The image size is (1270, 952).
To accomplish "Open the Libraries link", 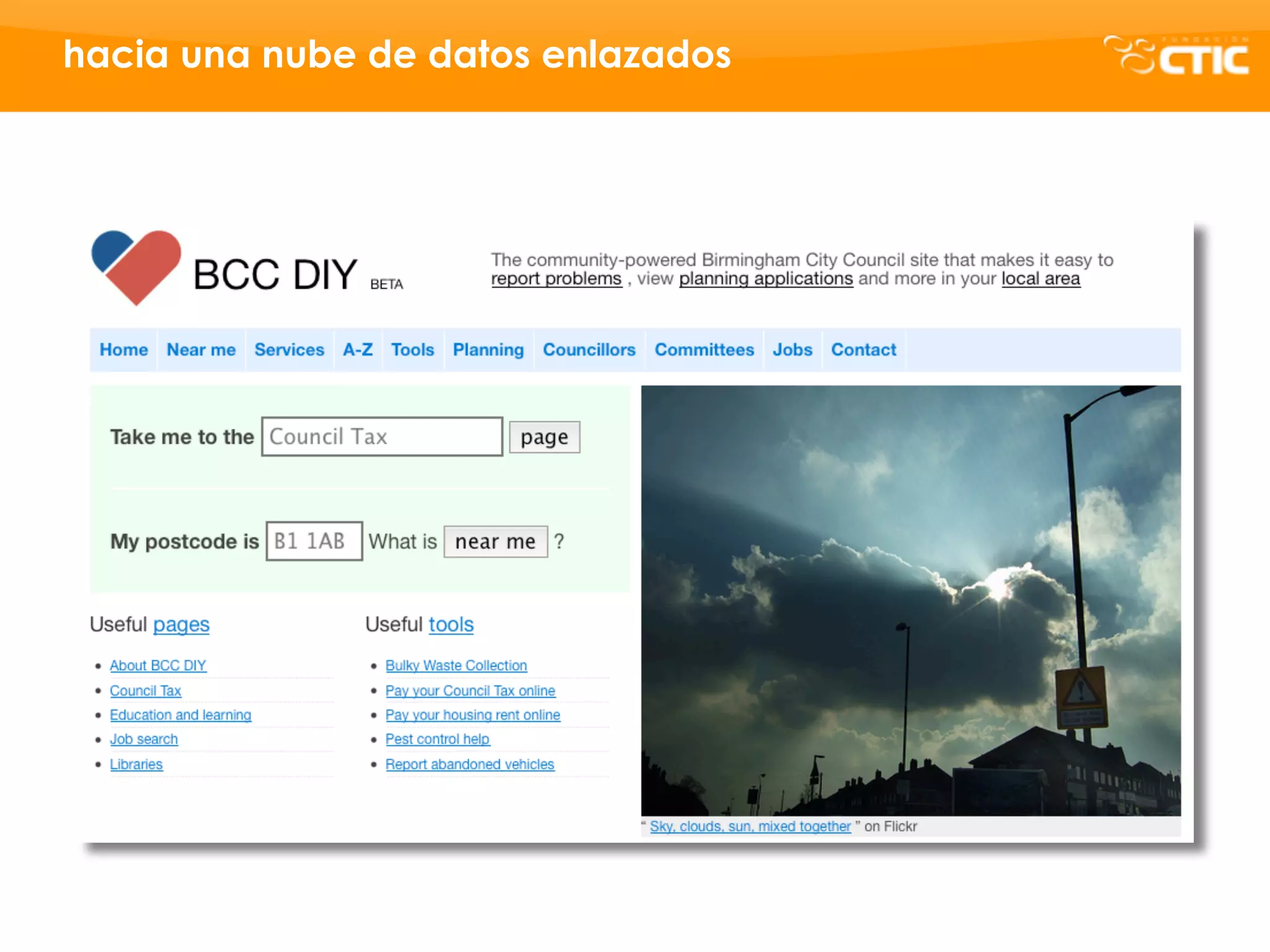I will (136, 764).
